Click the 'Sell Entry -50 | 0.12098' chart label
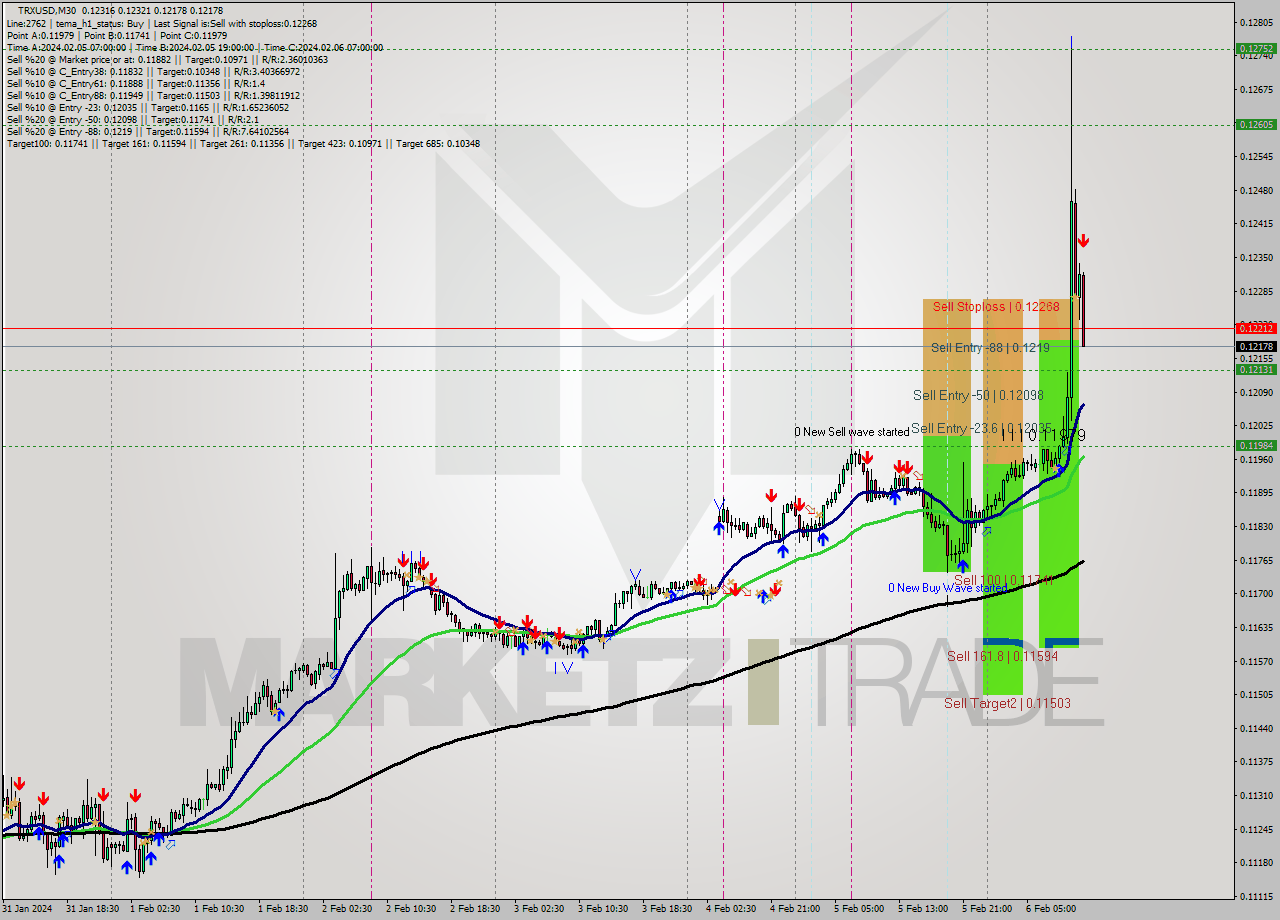The width and height of the screenshot is (1280, 920). (x=979, y=396)
